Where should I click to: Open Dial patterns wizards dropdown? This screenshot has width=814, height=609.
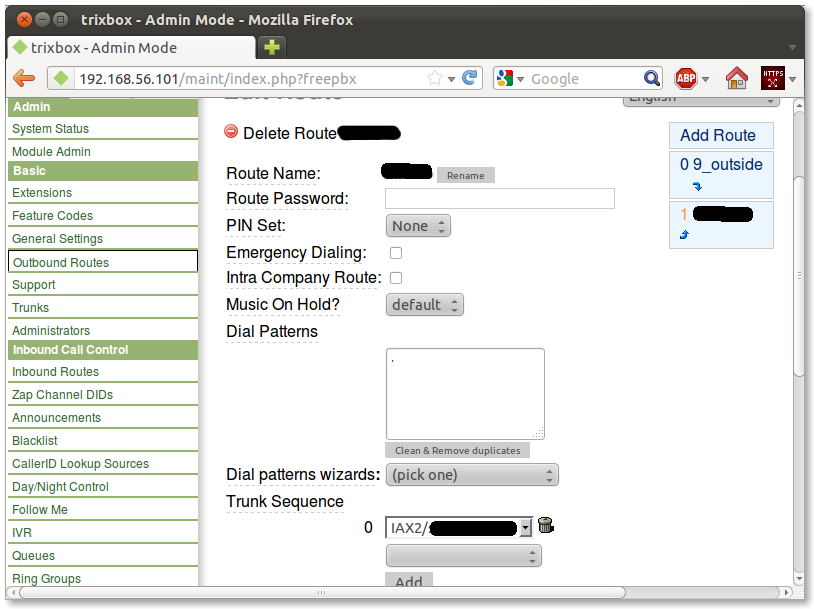[x=472, y=475]
